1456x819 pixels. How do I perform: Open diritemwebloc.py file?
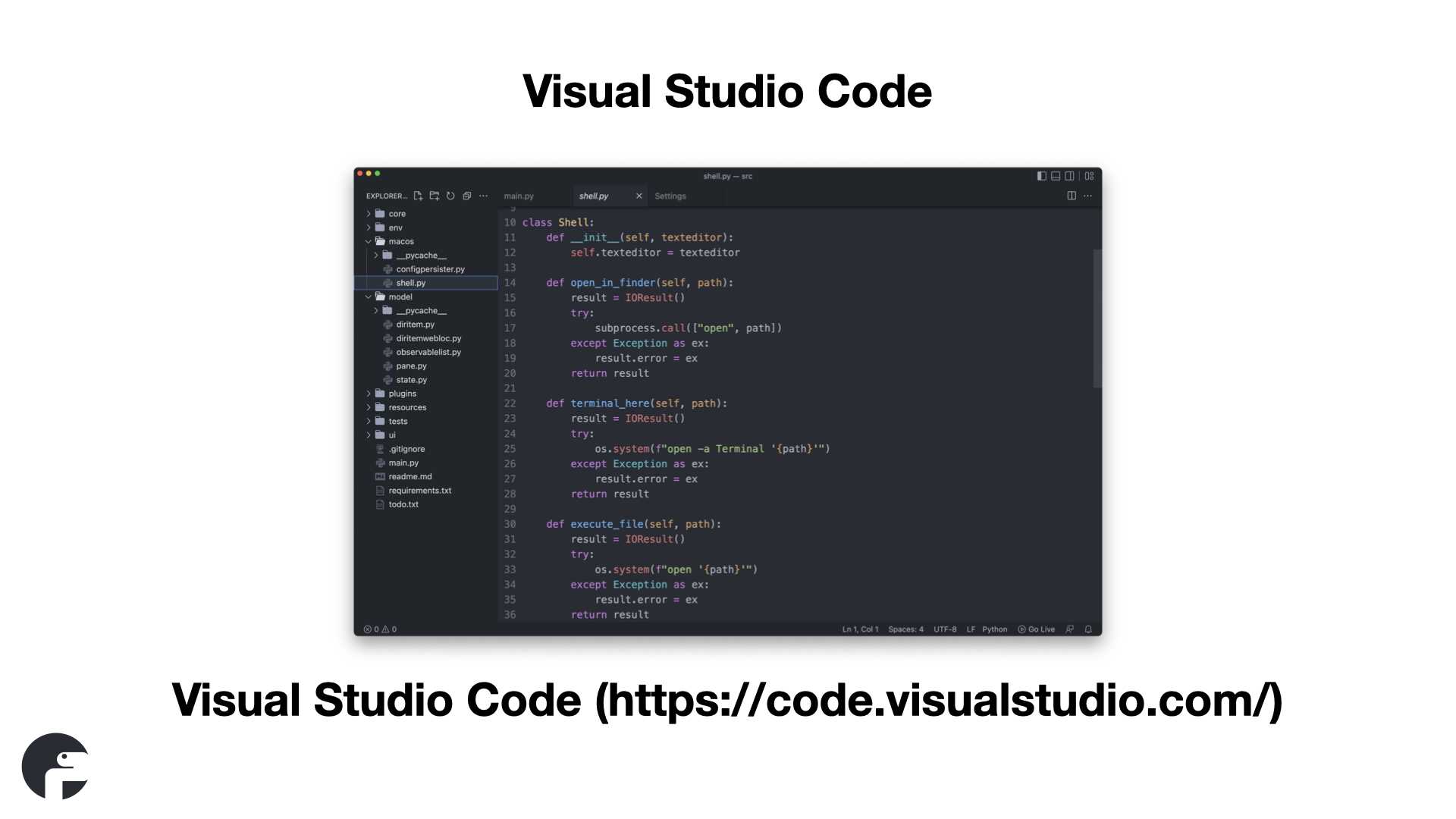pos(425,338)
